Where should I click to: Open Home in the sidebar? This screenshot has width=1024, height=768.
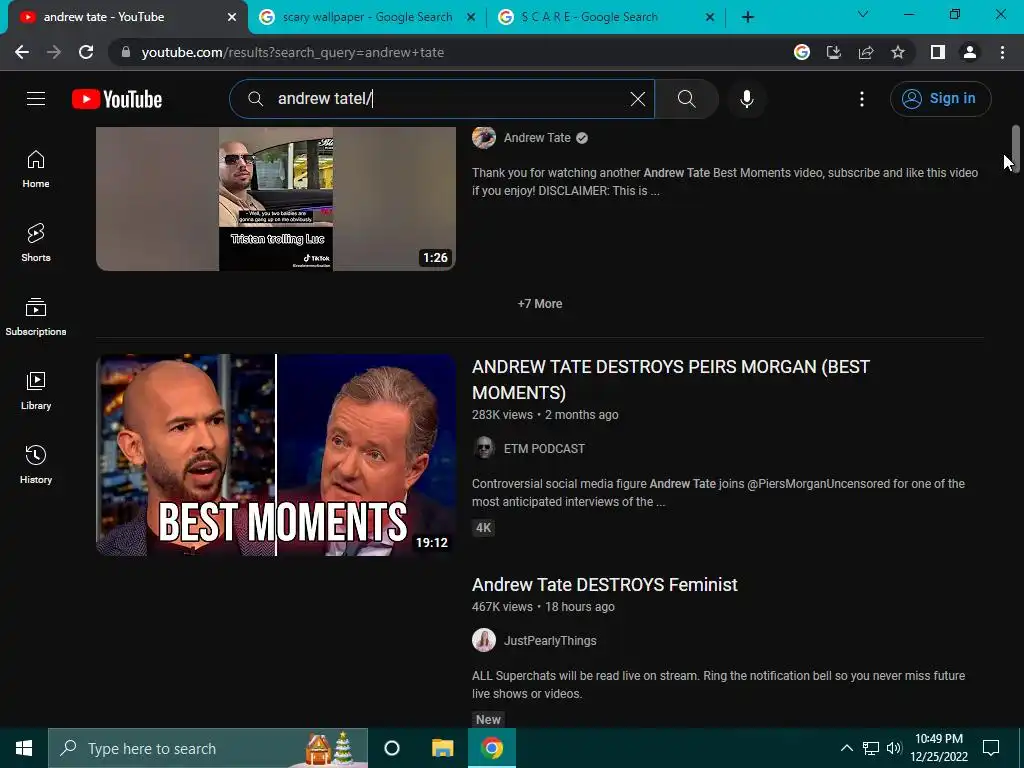[36, 169]
